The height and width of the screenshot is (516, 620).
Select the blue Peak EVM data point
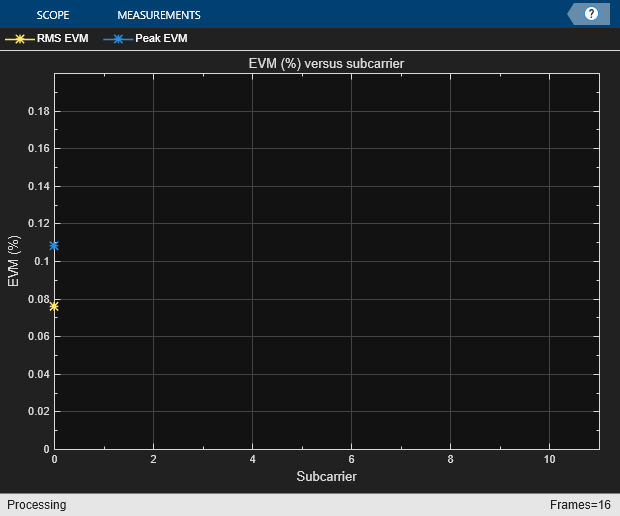point(54,245)
